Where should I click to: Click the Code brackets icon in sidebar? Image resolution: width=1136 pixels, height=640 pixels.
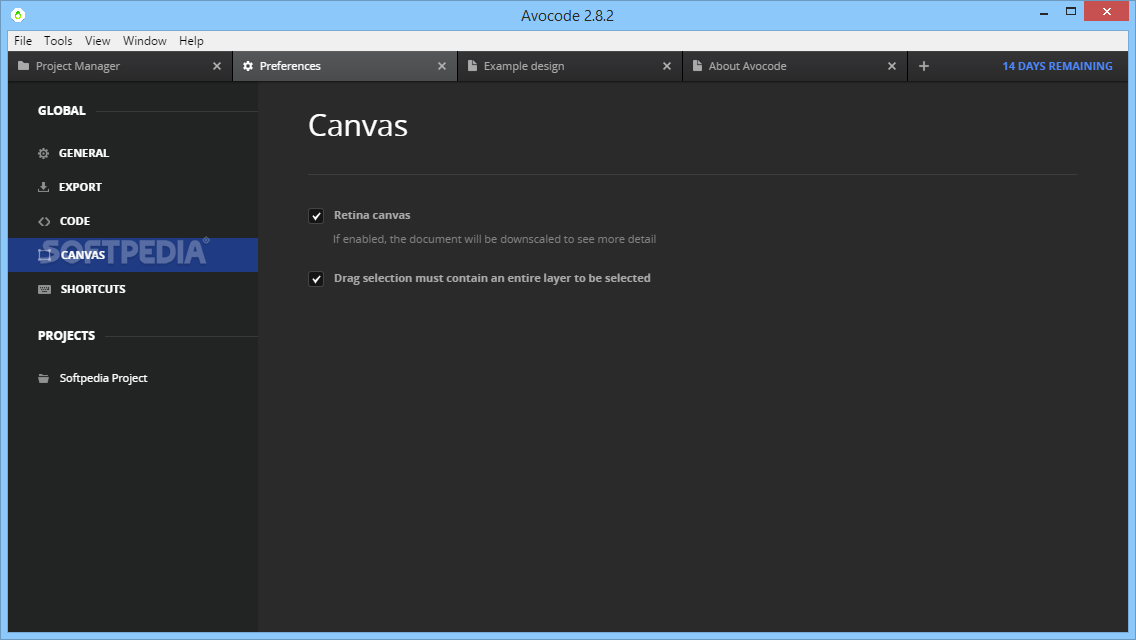[x=44, y=221]
